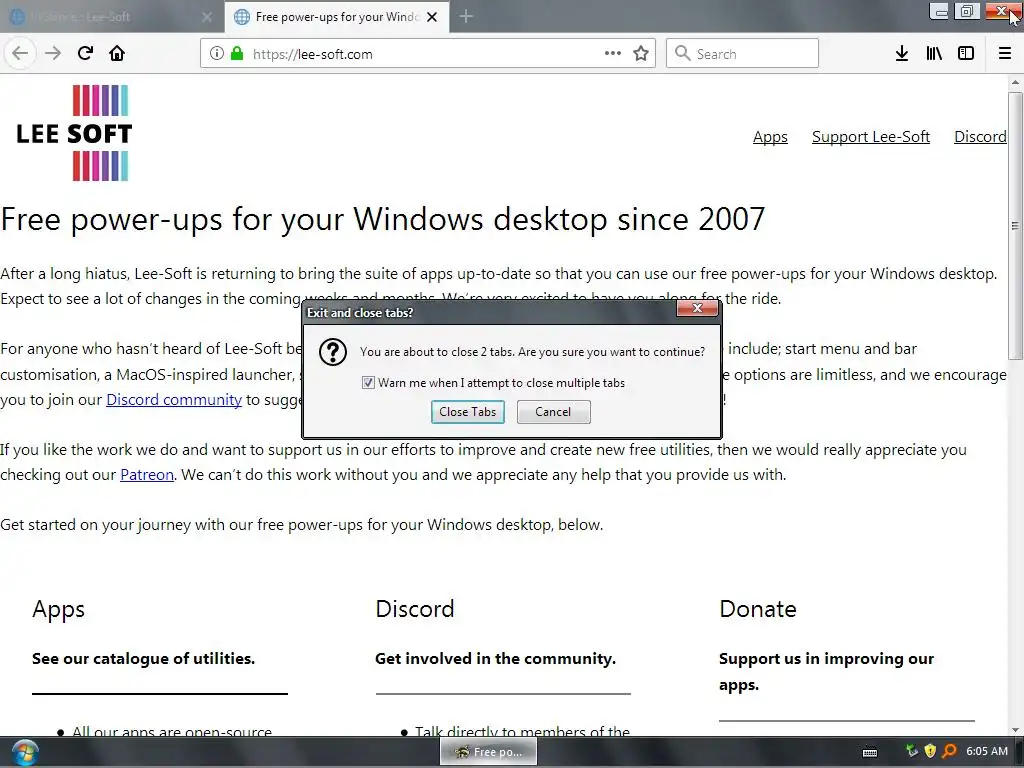Open the on-screen keyboard tray icon
1024x768 pixels.
tap(870, 752)
